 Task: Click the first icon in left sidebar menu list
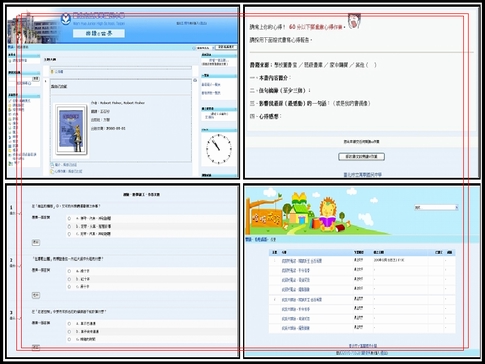point(10,101)
